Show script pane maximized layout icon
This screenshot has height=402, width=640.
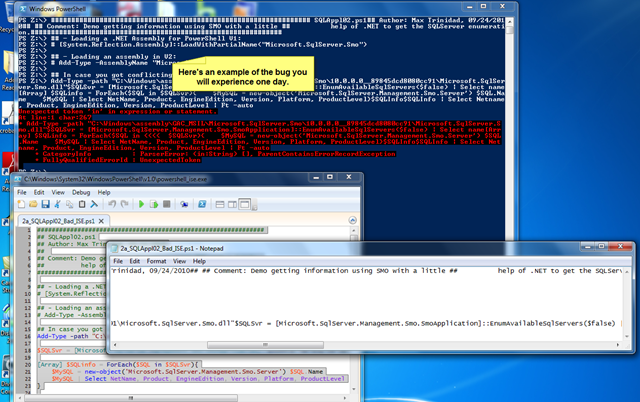(244, 204)
